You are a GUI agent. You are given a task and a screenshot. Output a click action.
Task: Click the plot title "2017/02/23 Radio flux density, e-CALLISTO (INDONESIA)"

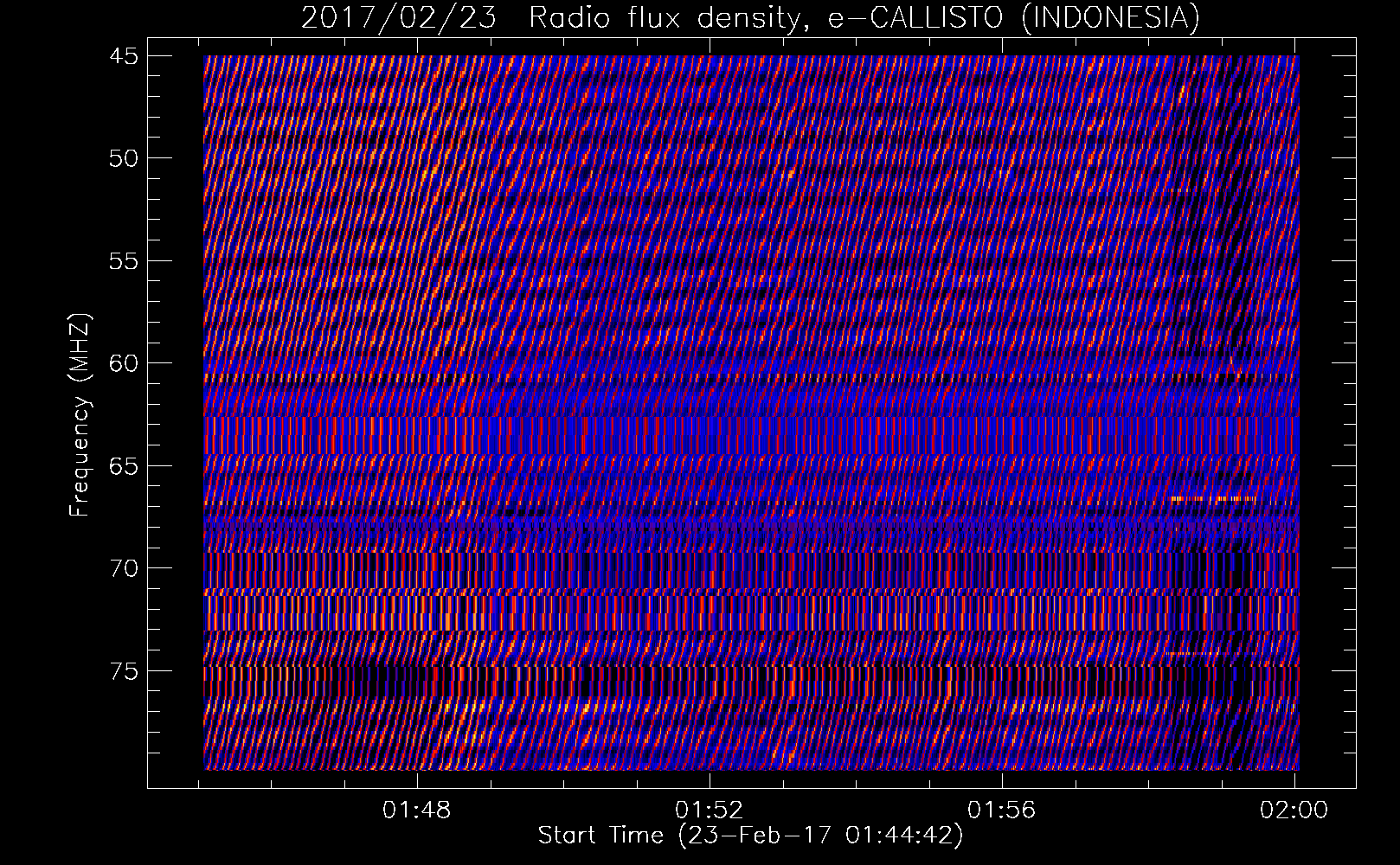click(x=750, y=17)
